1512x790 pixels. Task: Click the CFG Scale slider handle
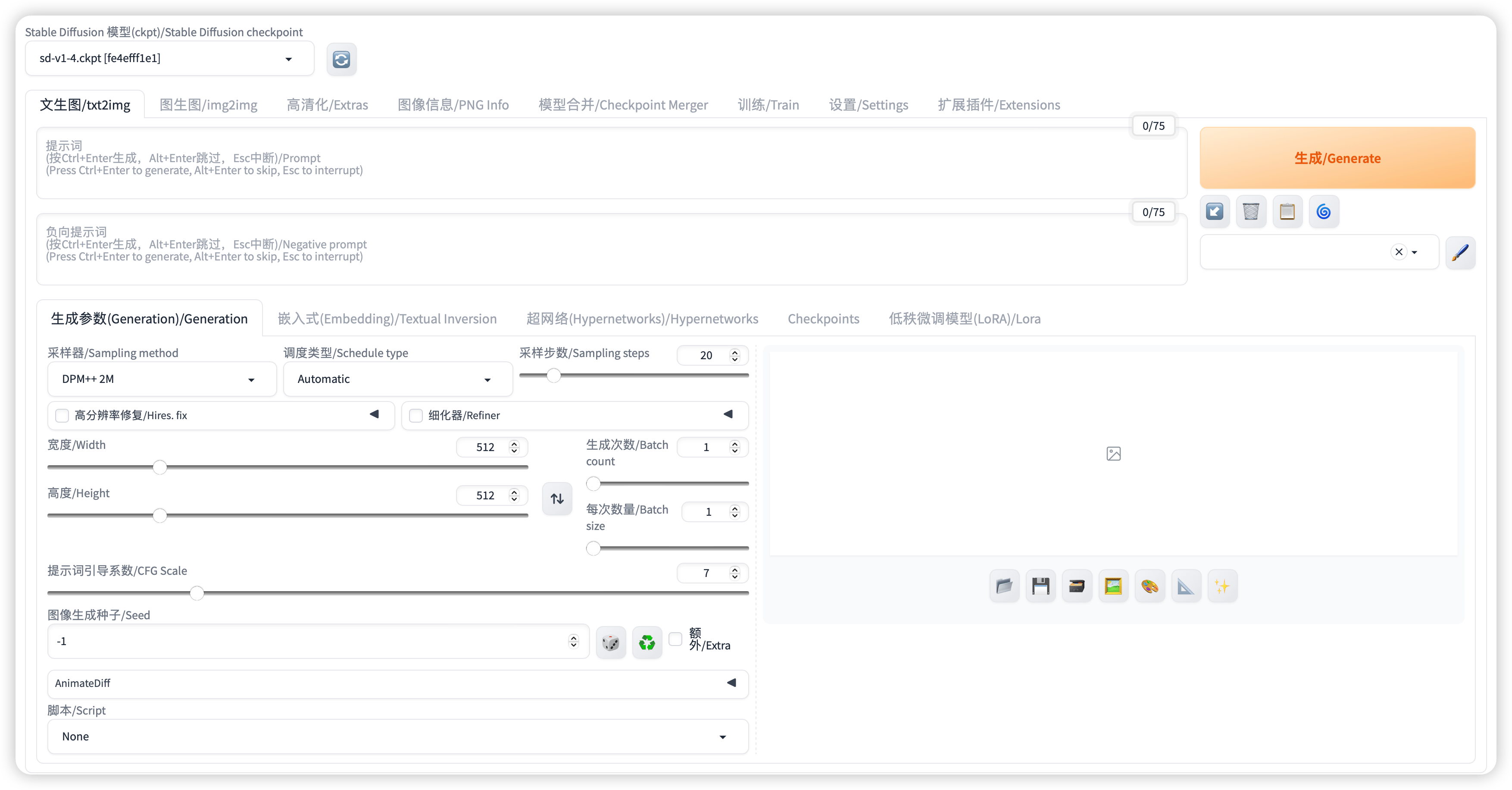[x=197, y=593]
